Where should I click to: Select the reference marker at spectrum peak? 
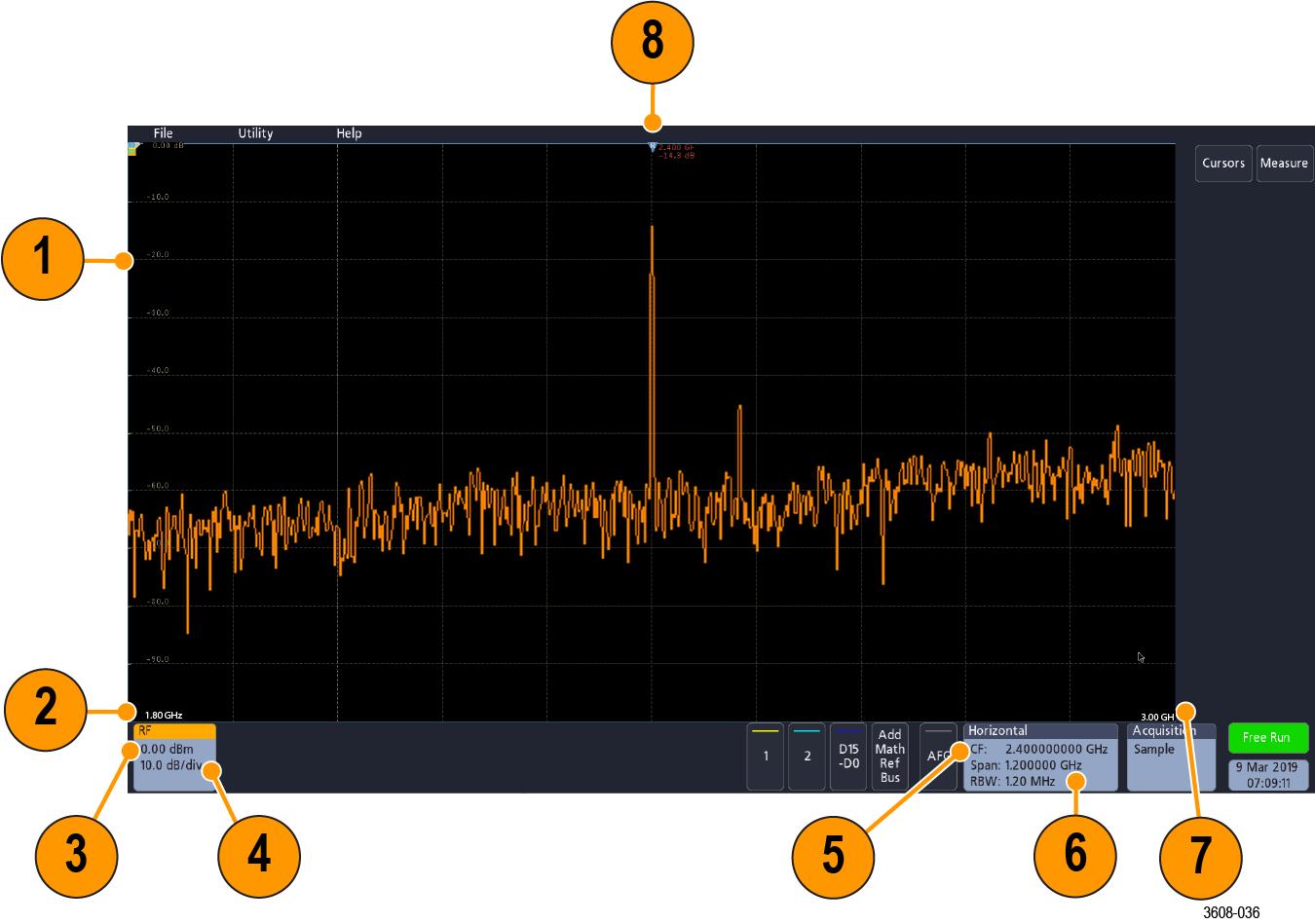pyautogui.click(x=653, y=148)
